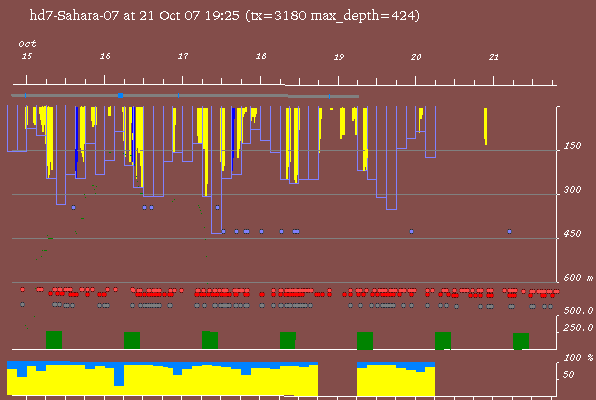
Task: Click the '600 m' depth axis label
Action: 578,278
